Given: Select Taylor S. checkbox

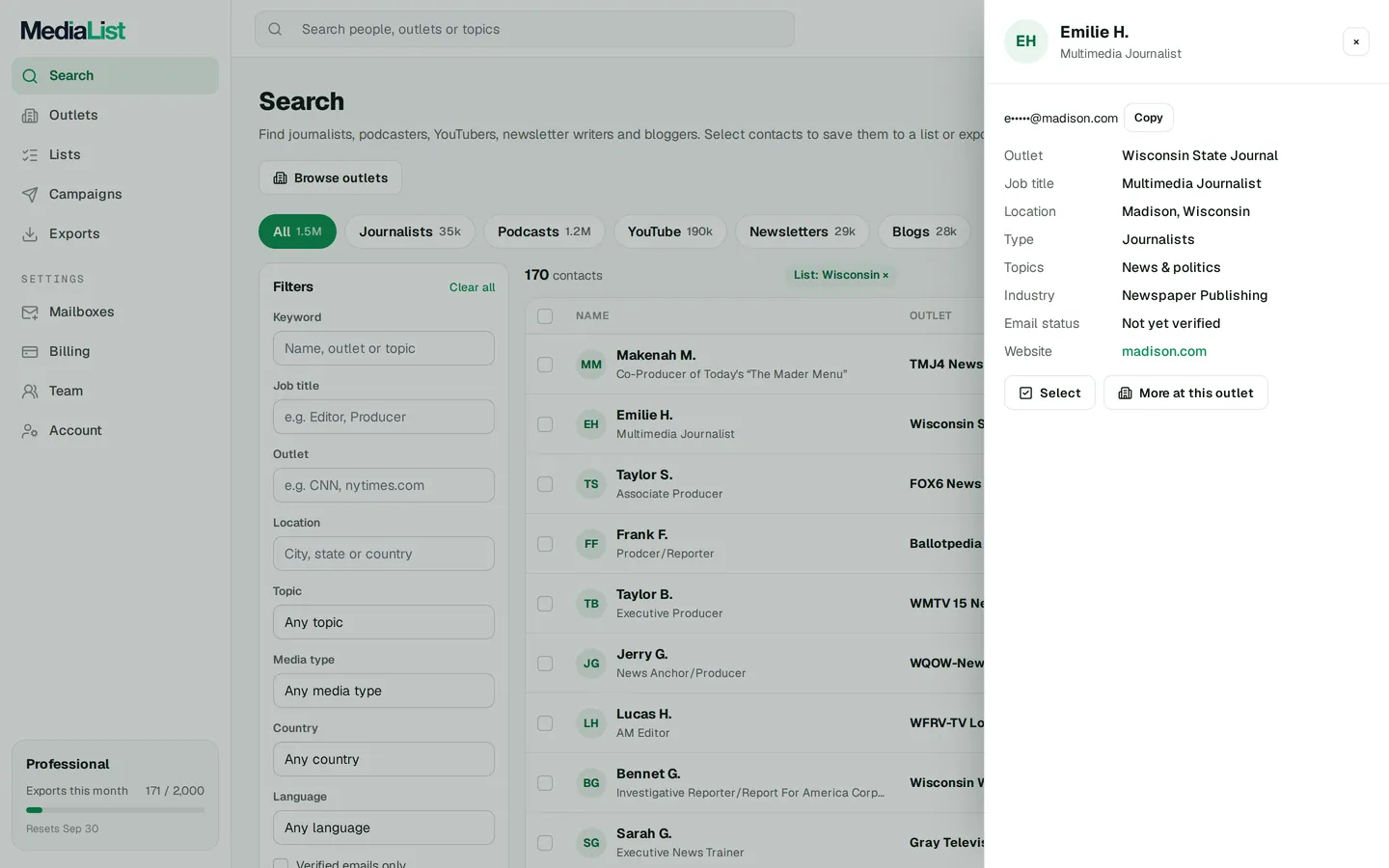Looking at the screenshot, I should [545, 484].
